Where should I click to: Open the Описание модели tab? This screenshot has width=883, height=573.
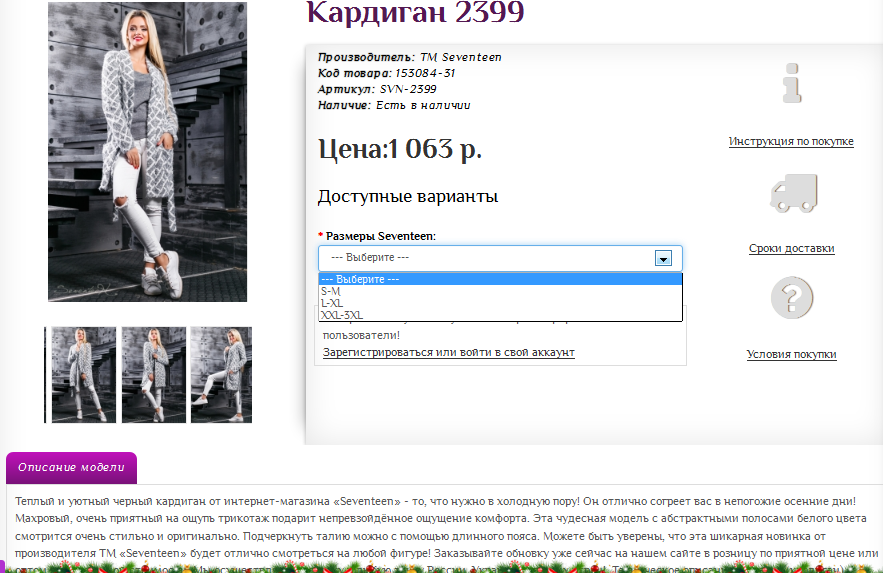pos(72,467)
